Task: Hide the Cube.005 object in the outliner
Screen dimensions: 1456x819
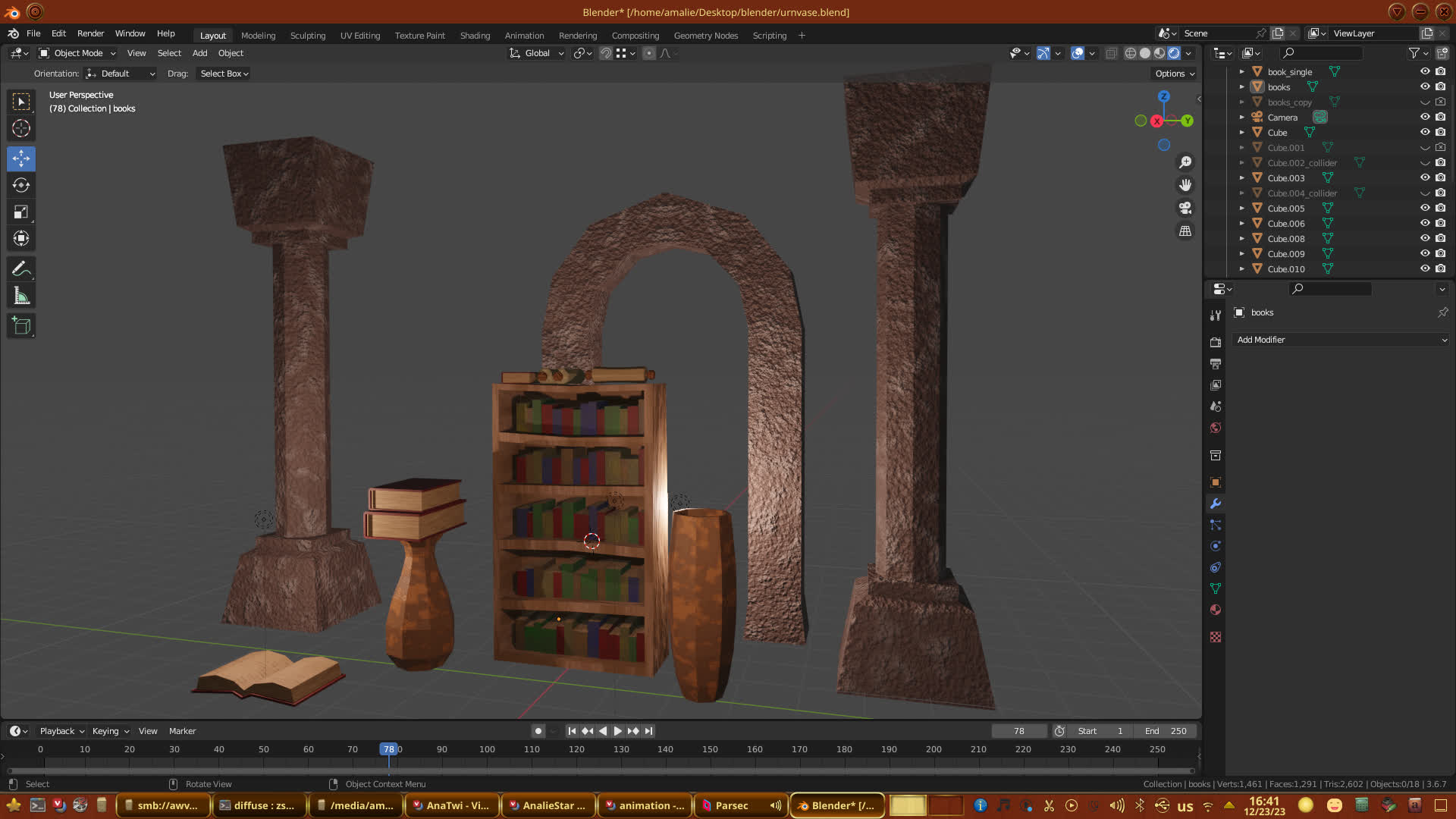Action: tap(1425, 208)
